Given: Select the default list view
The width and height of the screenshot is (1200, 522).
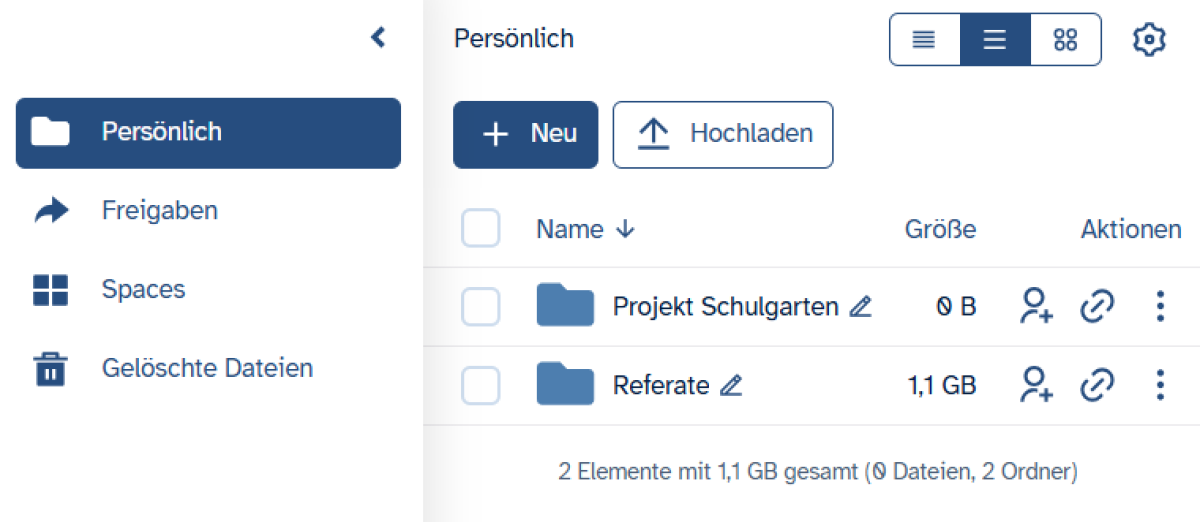Looking at the screenshot, I should [994, 40].
